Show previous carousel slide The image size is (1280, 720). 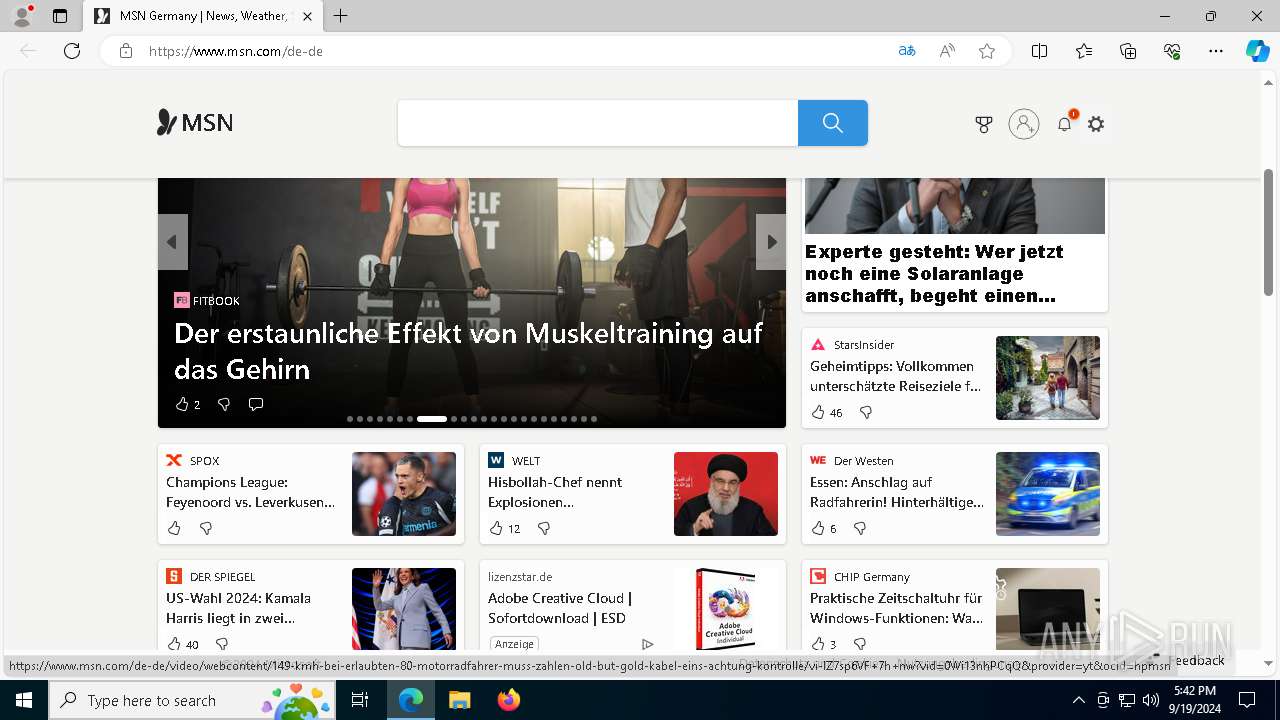172,242
